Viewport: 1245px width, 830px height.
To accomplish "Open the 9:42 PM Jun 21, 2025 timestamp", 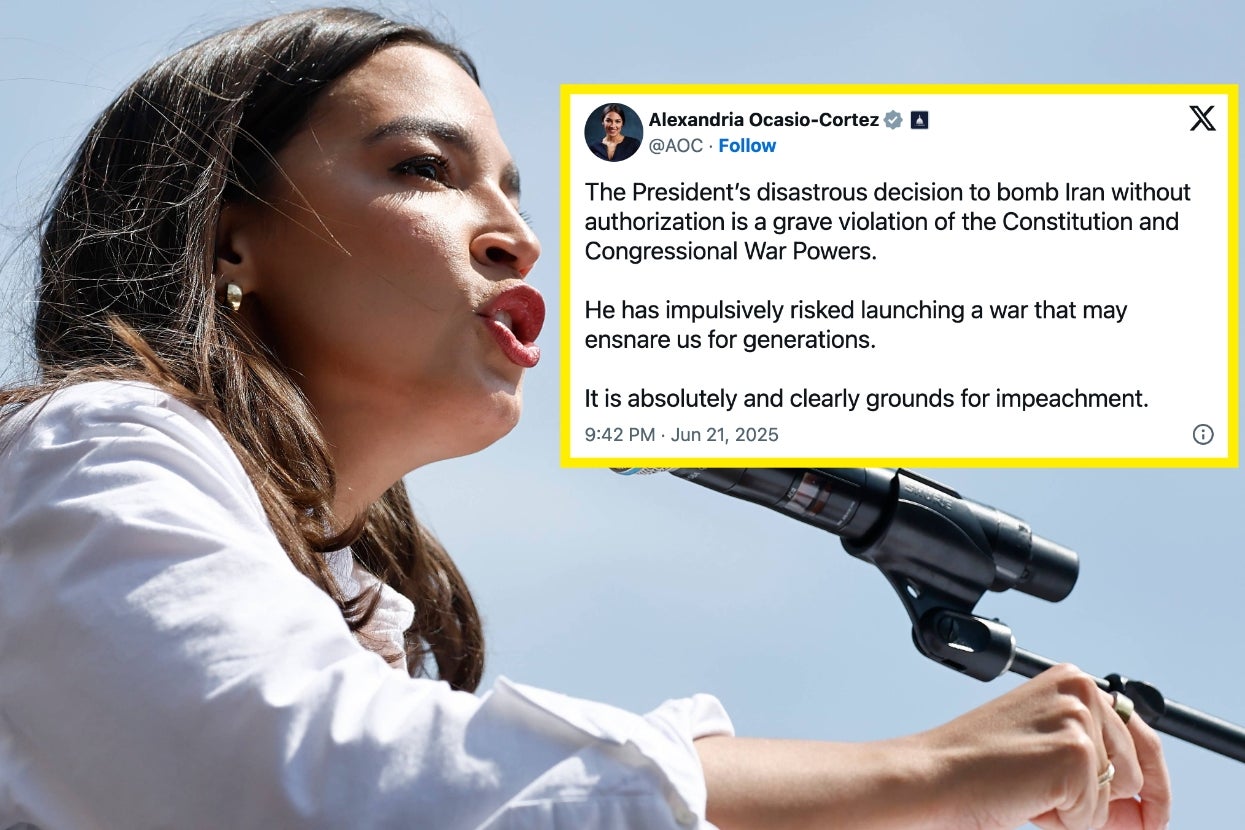I will pos(681,435).
